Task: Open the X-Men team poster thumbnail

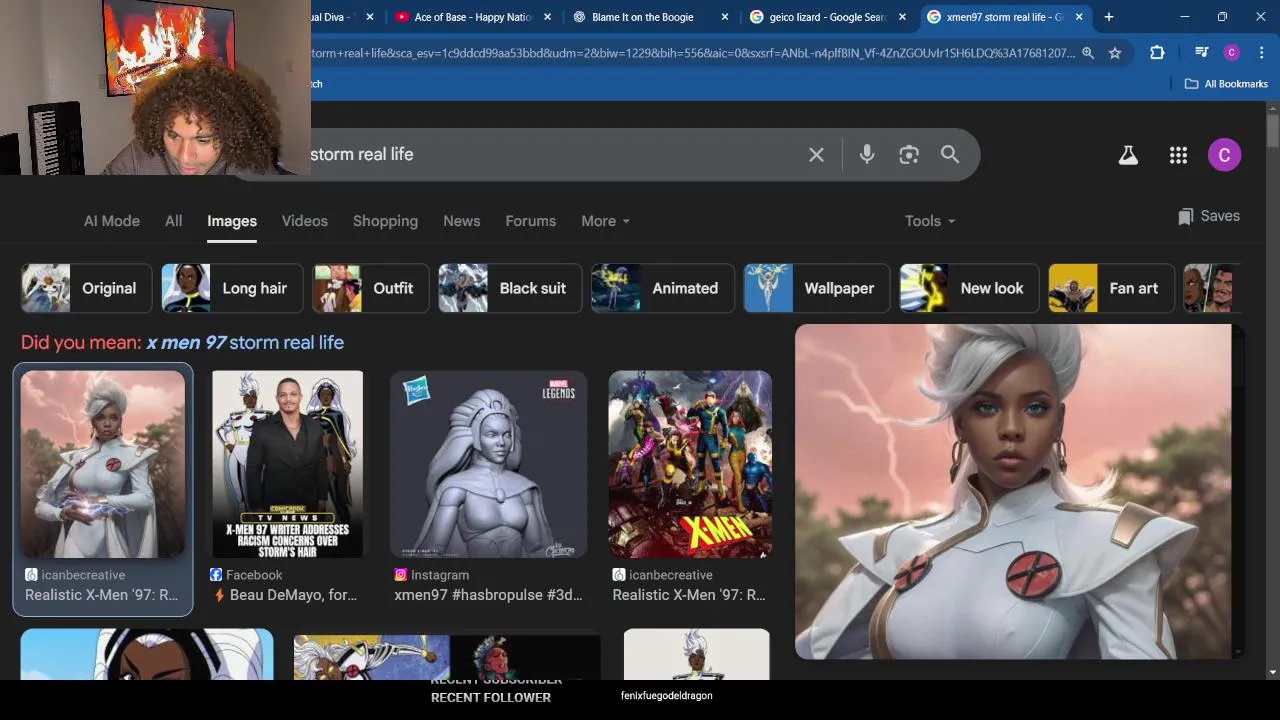Action: click(690, 464)
